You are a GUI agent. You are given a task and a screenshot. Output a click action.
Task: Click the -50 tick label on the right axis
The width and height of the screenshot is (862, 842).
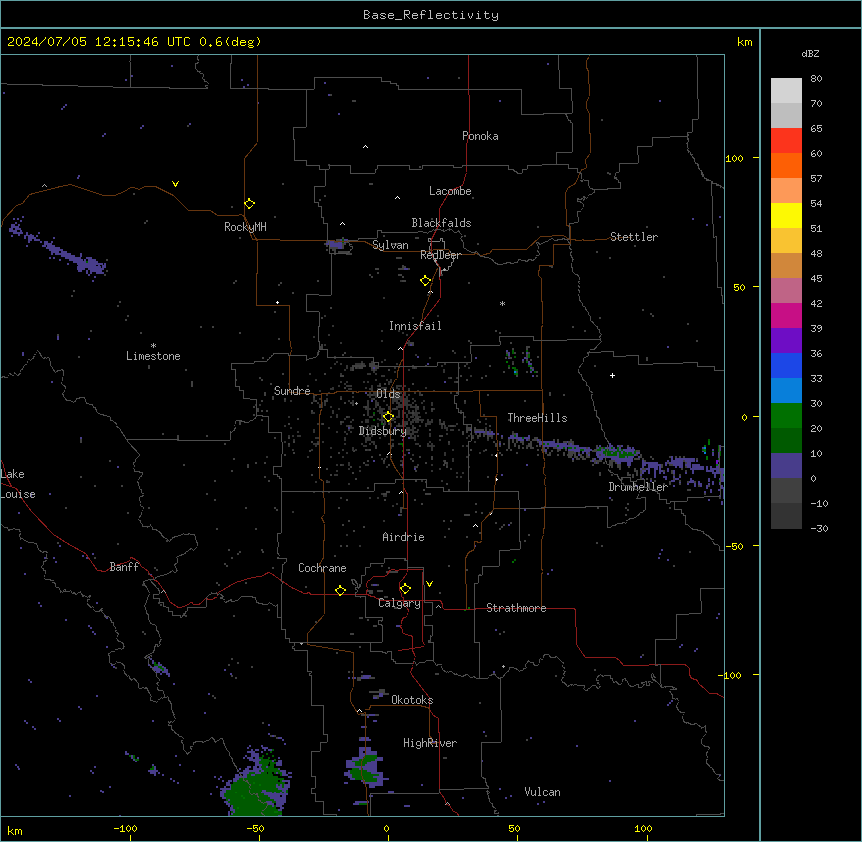coord(734,546)
